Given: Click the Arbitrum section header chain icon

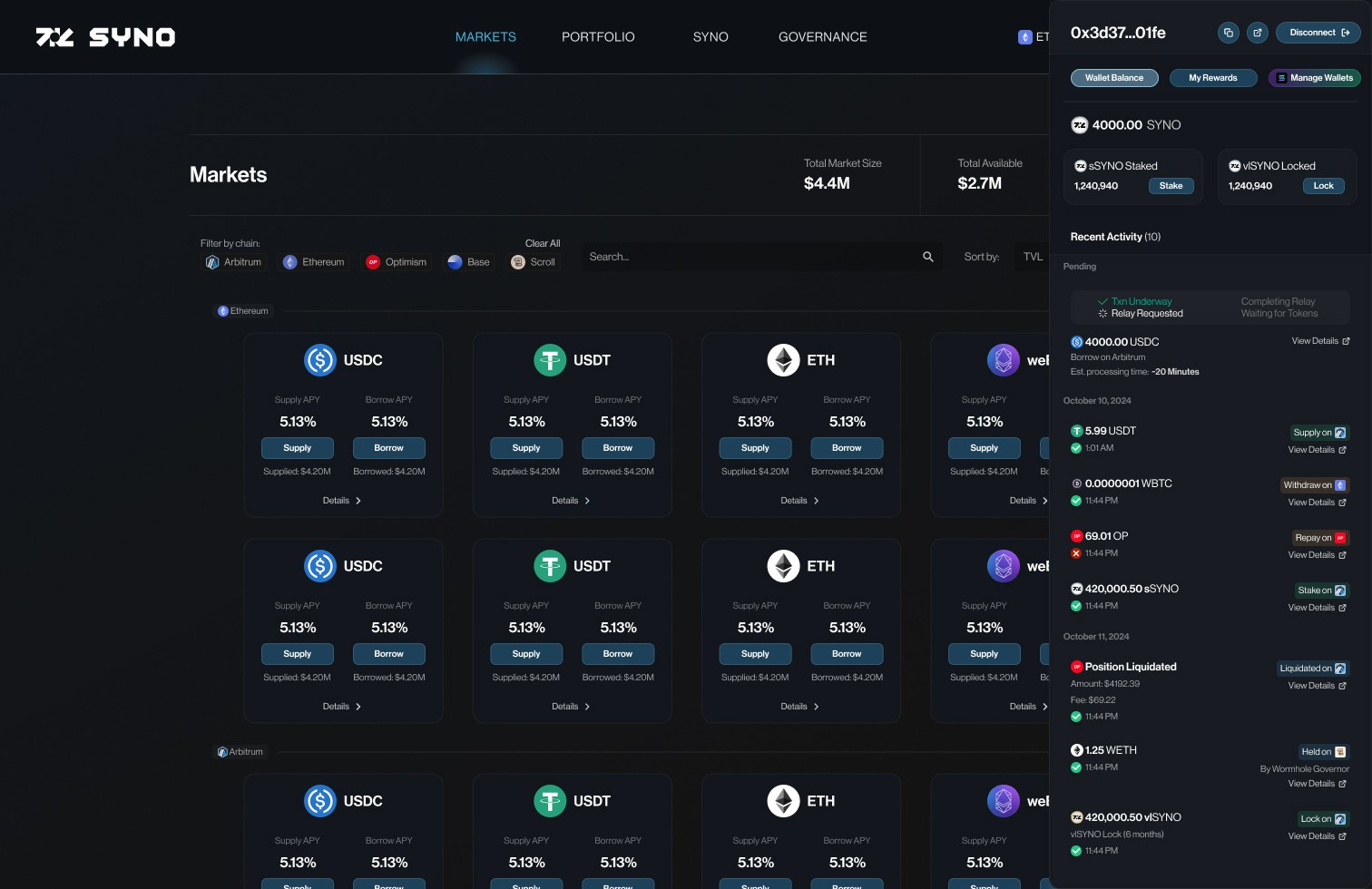Looking at the screenshot, I should click(x=222, y=752).
